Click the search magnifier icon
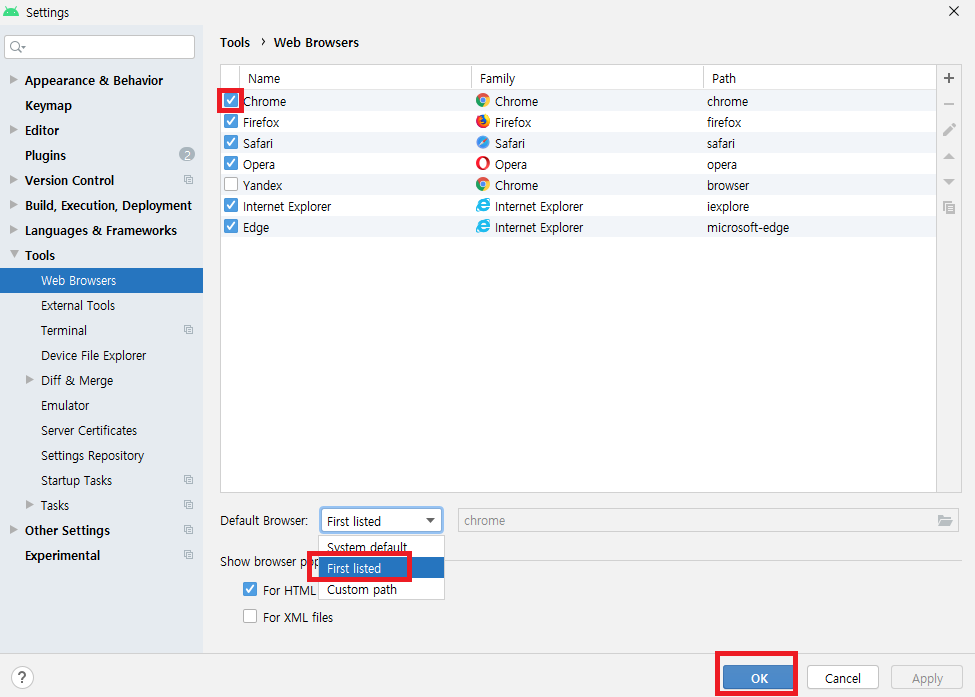This screenshot has width=975, height=697. click(17, 47)
